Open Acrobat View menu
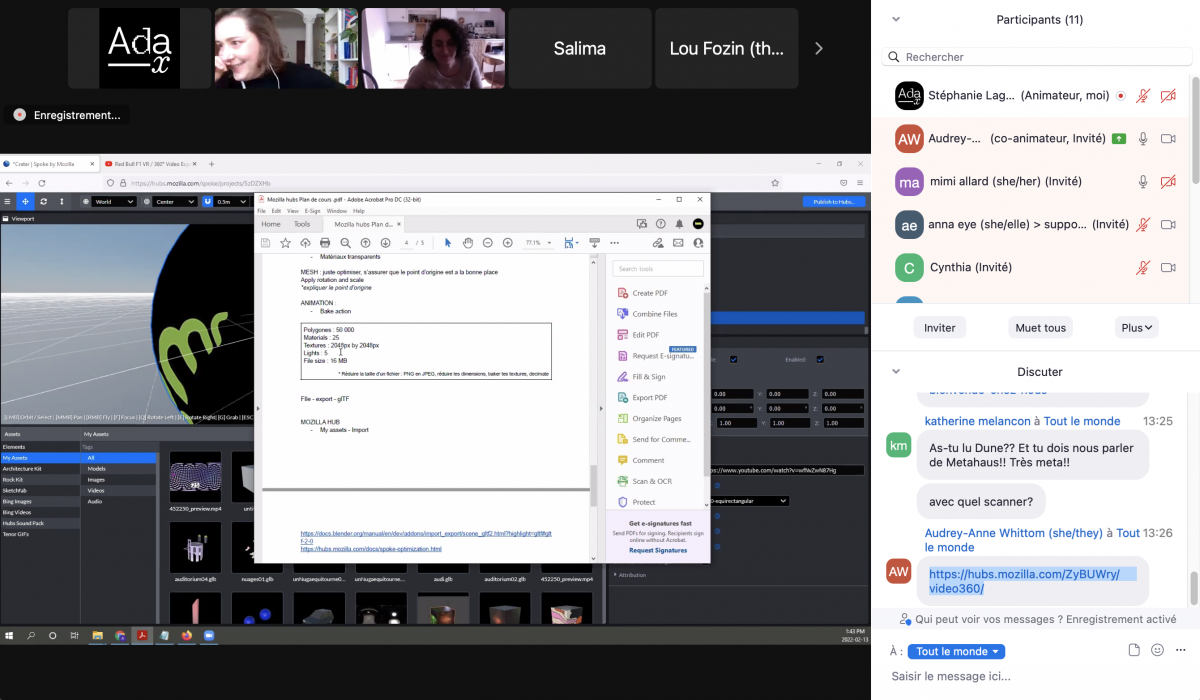Screen dimensions: 1200x700 pyautogui.click(x=292, y=211)
